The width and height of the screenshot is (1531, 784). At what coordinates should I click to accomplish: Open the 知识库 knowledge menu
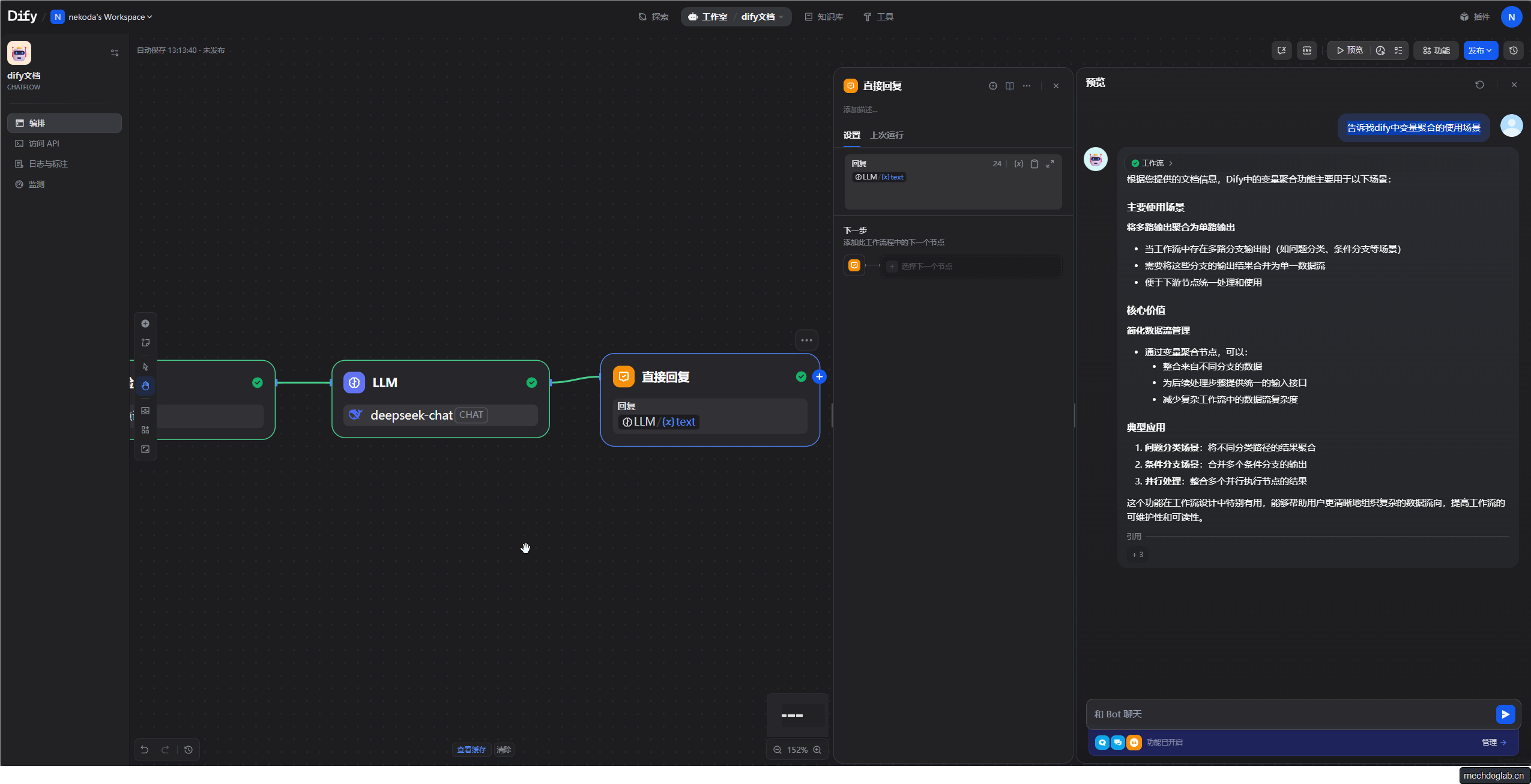pyautogui.click(x=824, y=17)
